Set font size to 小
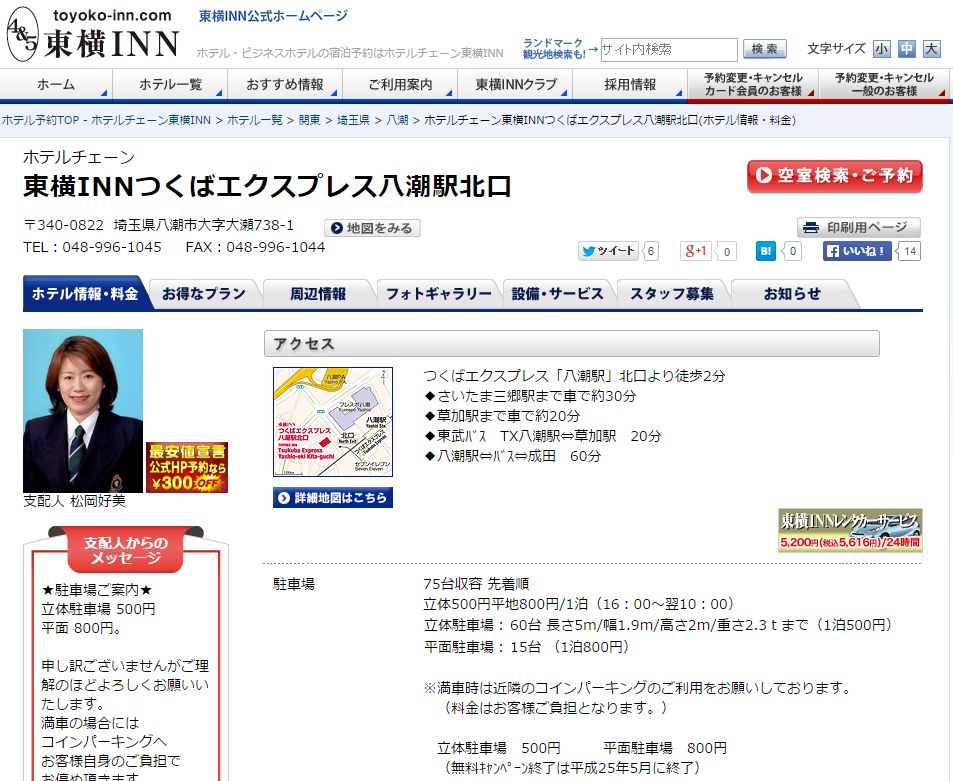The width and height of the screenshot is (953, 781). (881, 49)
